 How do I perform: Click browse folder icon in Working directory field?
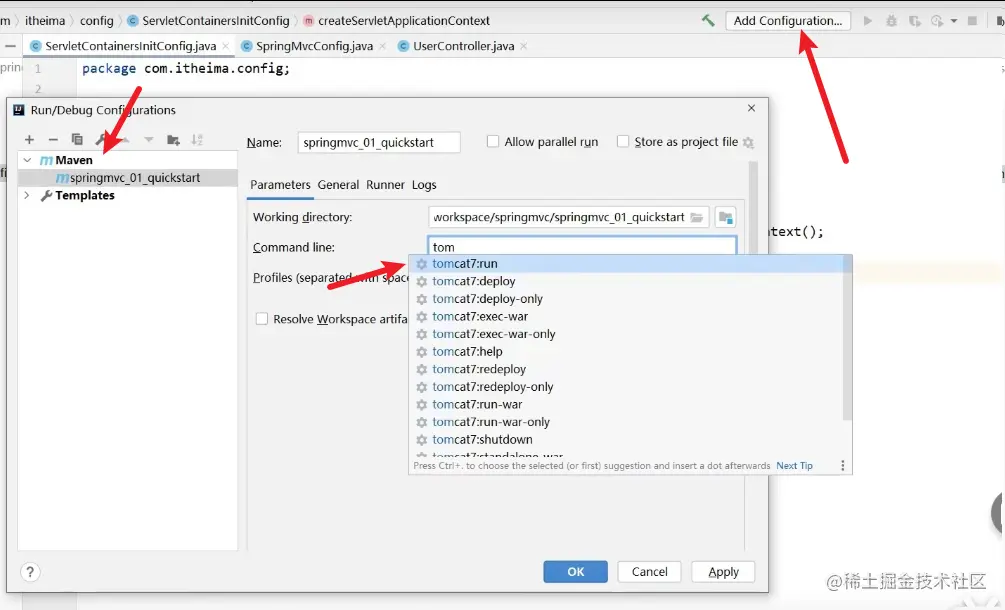tap(697, 217)
